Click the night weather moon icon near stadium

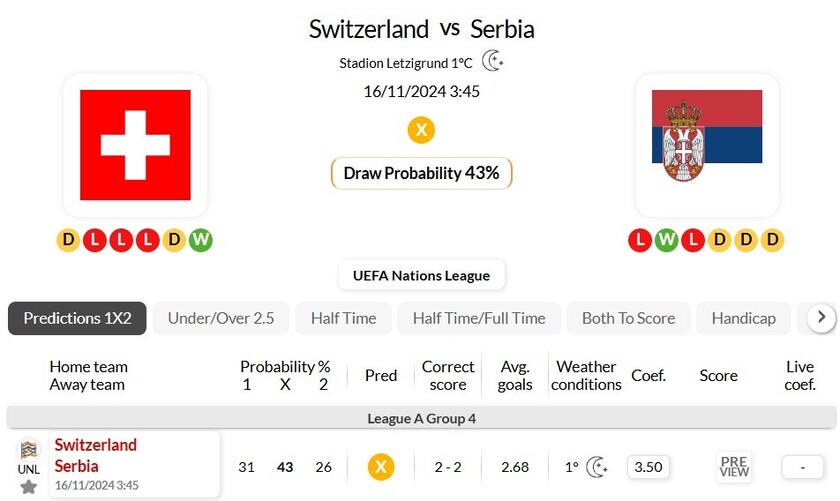[x=493, y=62]
